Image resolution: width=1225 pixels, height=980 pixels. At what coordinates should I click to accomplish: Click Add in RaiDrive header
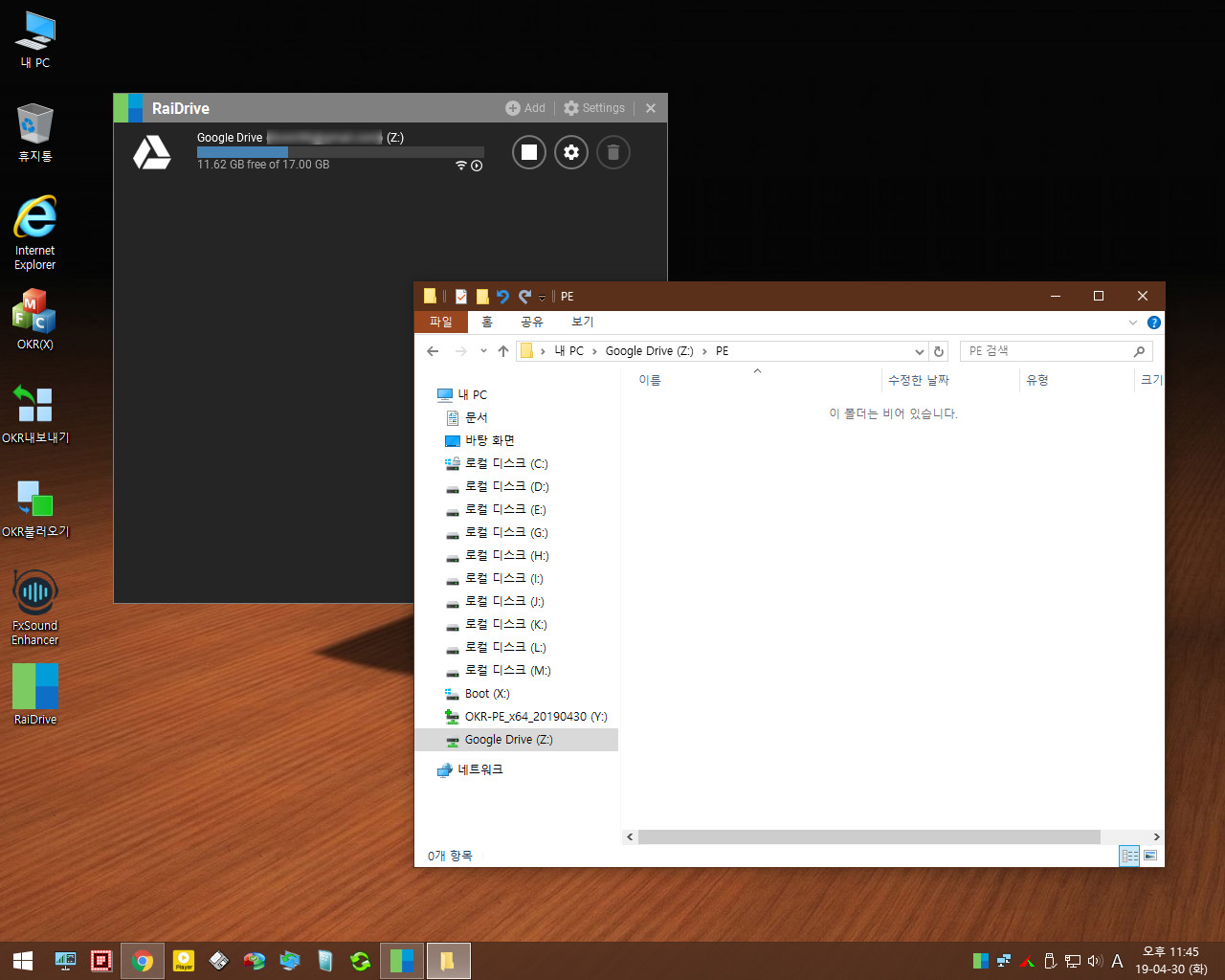[525, 108]
